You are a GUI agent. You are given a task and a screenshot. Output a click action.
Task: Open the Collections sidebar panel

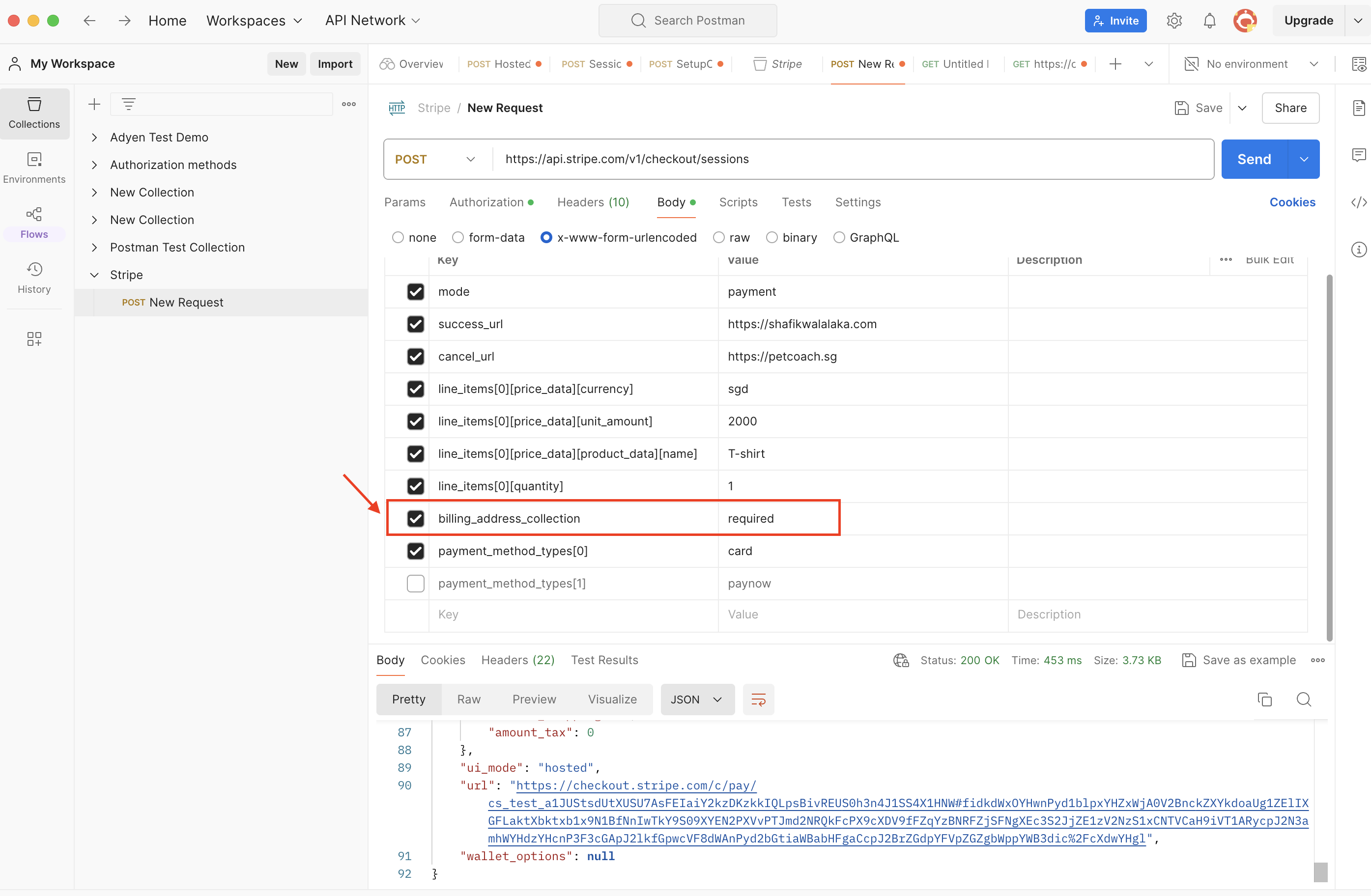(34, 113)
